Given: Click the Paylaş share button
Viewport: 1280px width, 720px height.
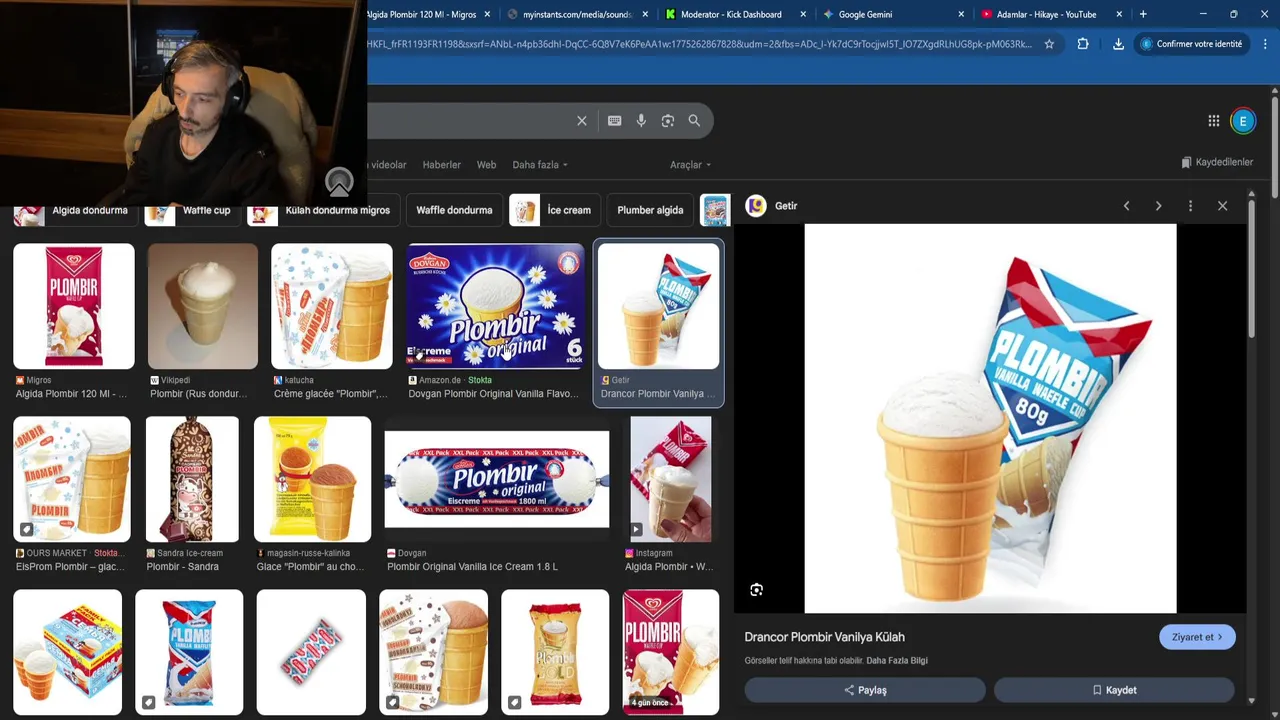Looking at the screenshot, I should (865, 690).
